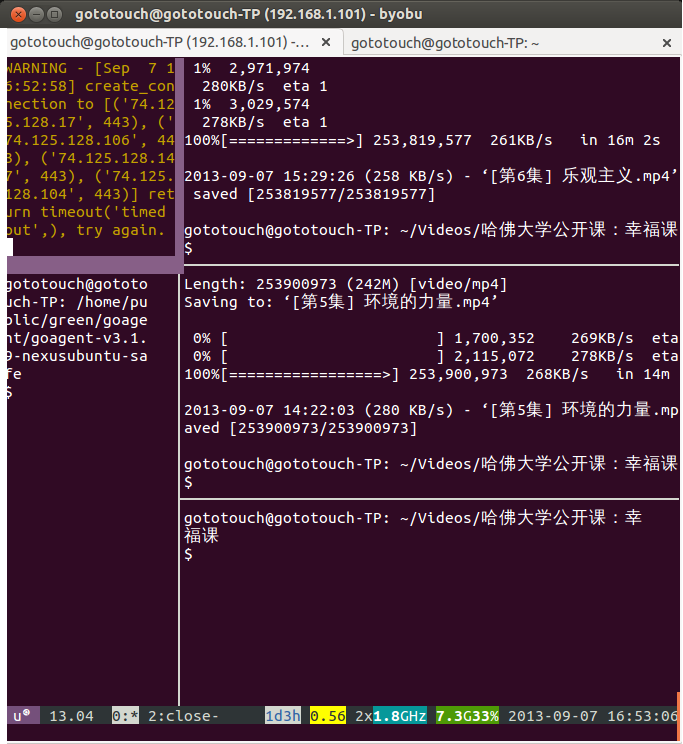Select the gototouch-TP (192.168.1.101) tab
This screenshot has height=744, width=683.
coord(175,43)
